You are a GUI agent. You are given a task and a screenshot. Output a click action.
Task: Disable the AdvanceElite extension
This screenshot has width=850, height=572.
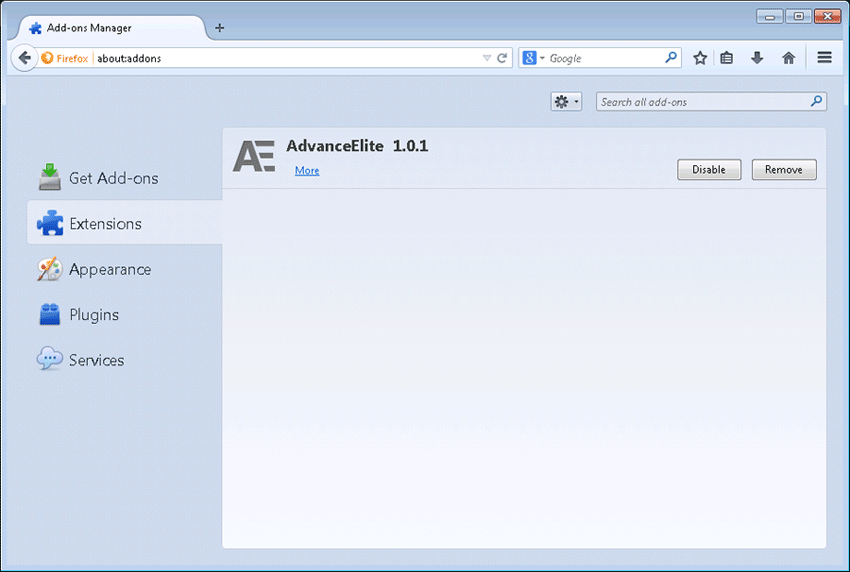pyautogui.click(x=708, y=170)
